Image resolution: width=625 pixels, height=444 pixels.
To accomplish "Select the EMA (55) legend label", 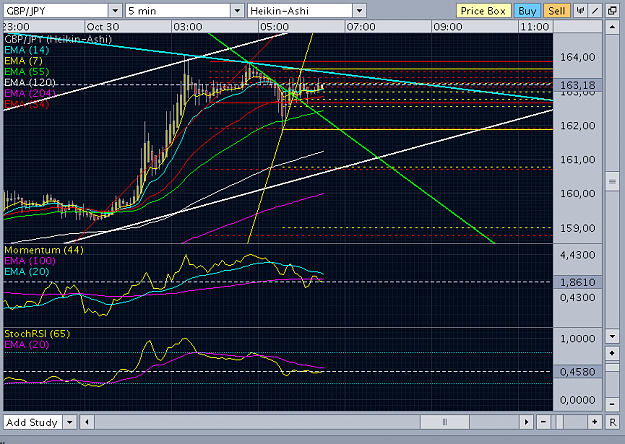I will [27, 72].
